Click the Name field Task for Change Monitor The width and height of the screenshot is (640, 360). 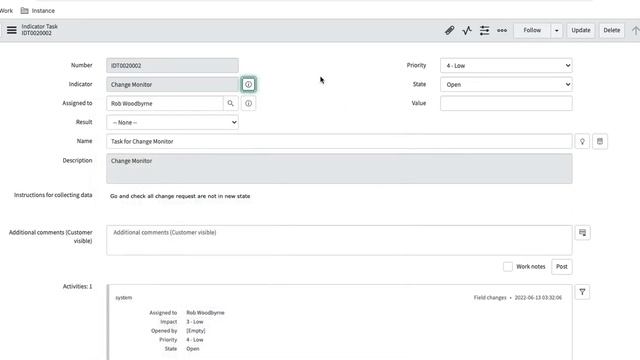(x=339, y=141)
